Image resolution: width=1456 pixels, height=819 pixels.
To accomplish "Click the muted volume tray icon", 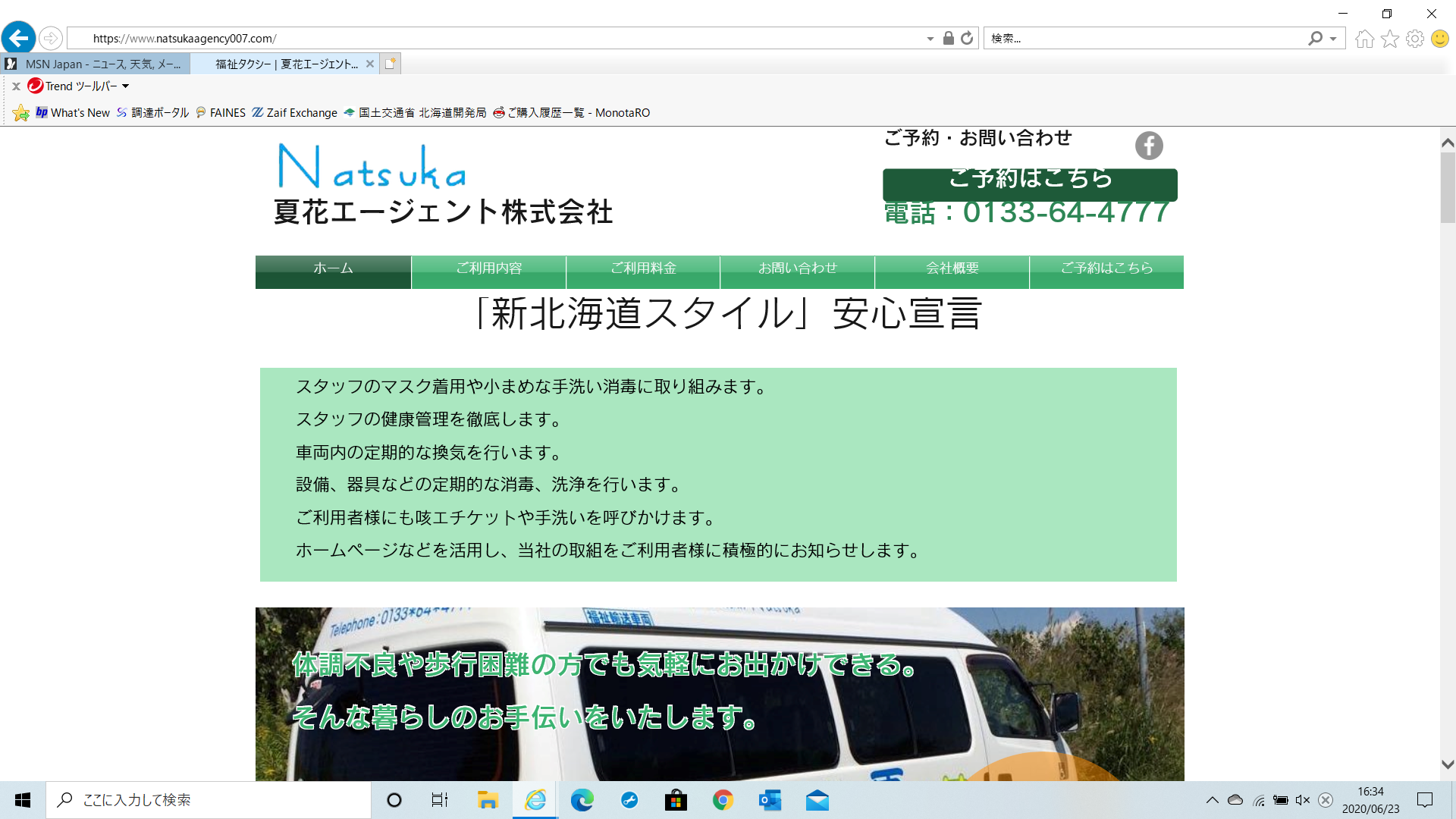I will pyautogui.click(x=1303, y=800).
